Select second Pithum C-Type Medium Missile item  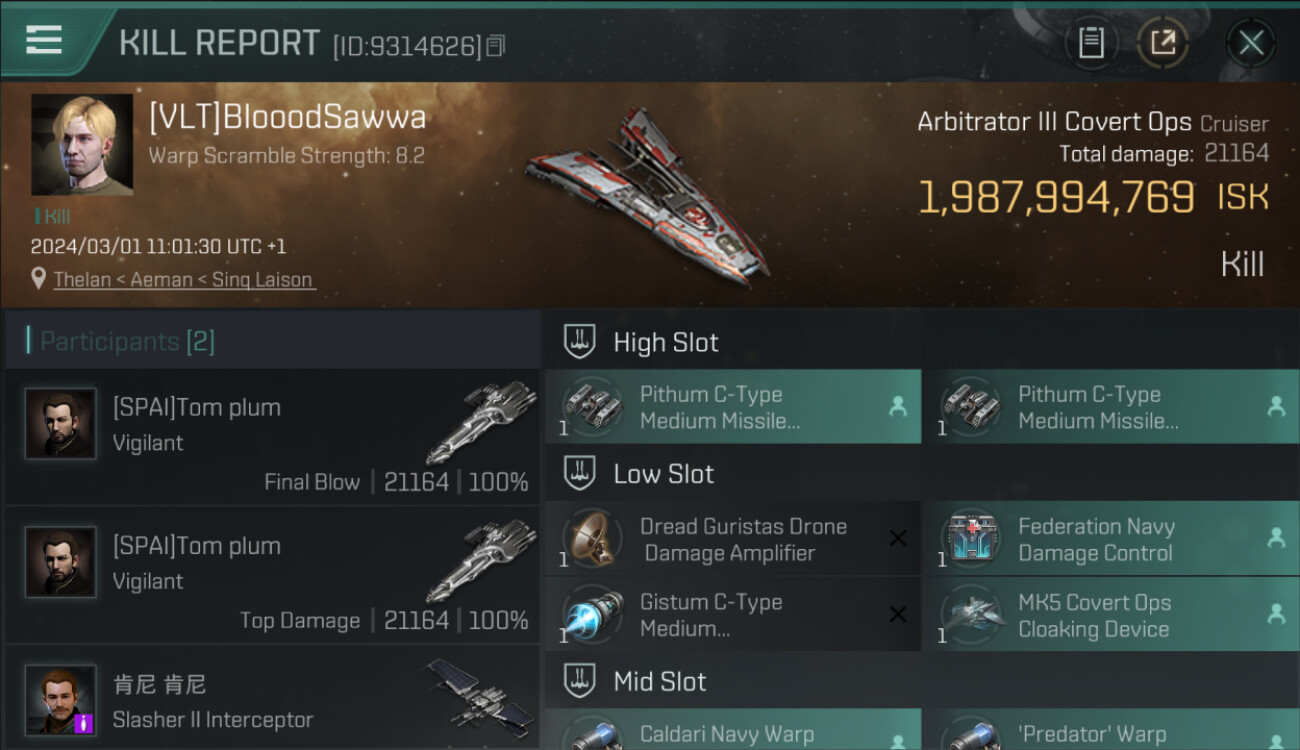click(1111, 407)
